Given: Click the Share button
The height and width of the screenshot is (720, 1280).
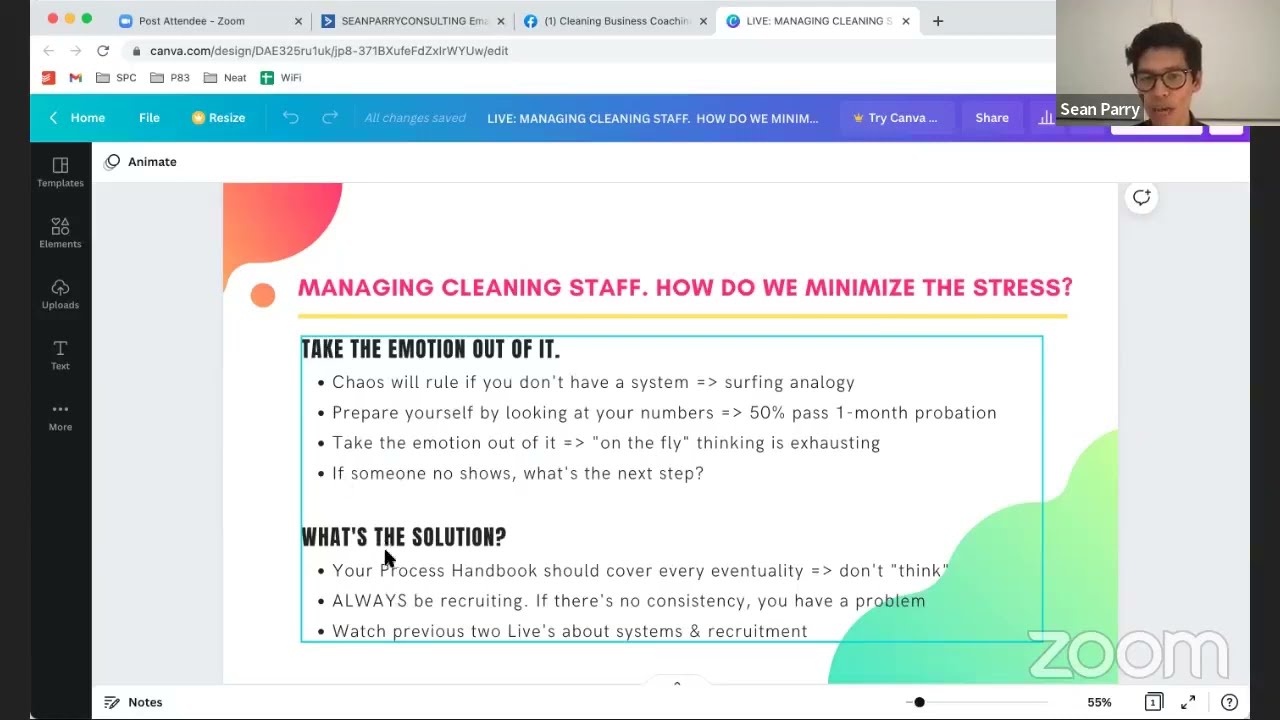Looking at the screenshot, I should [992, 118].
